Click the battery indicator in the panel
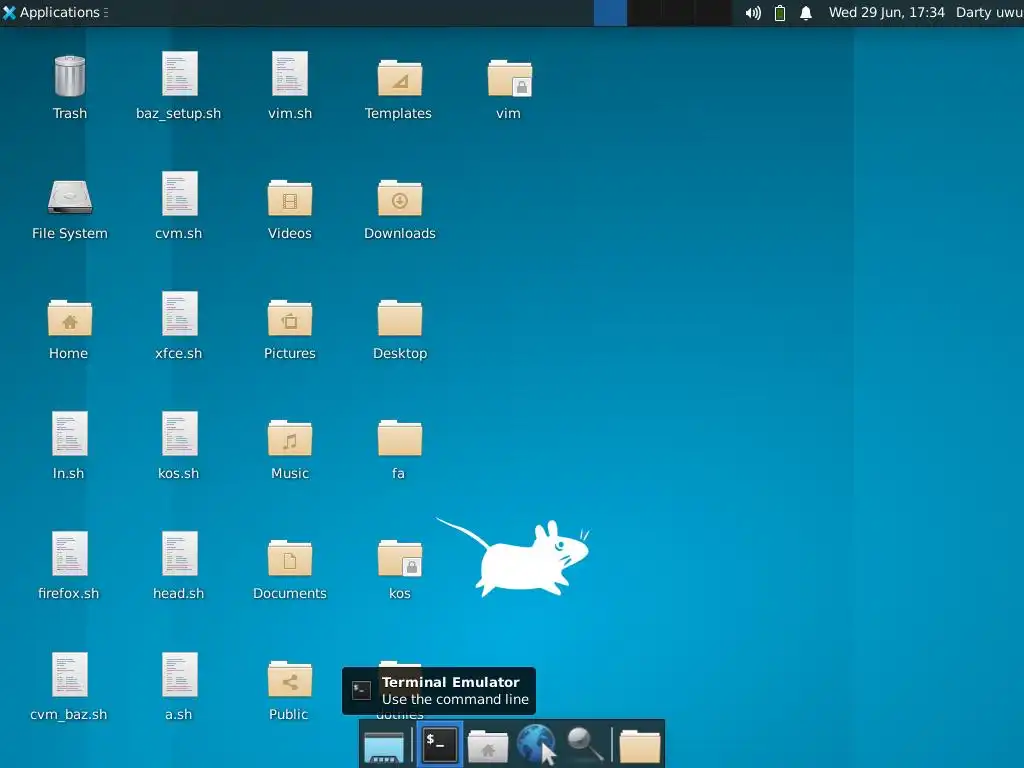This screenshot has height=768, width=1024. pos(780,13)
